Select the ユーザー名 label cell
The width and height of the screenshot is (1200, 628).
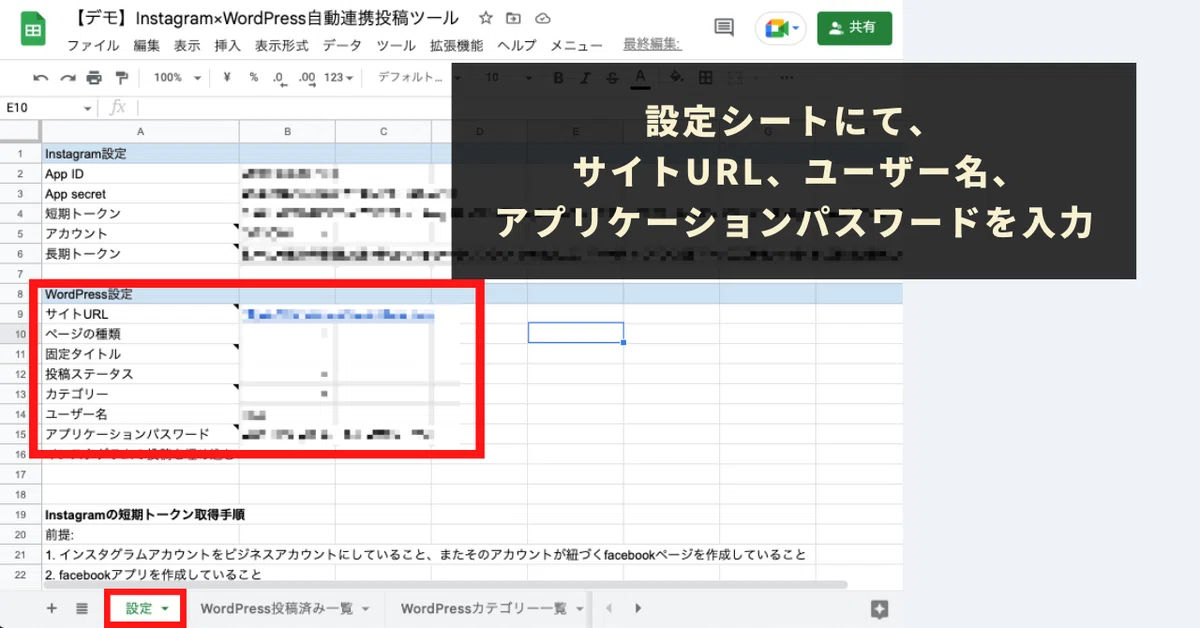point(140,414)
